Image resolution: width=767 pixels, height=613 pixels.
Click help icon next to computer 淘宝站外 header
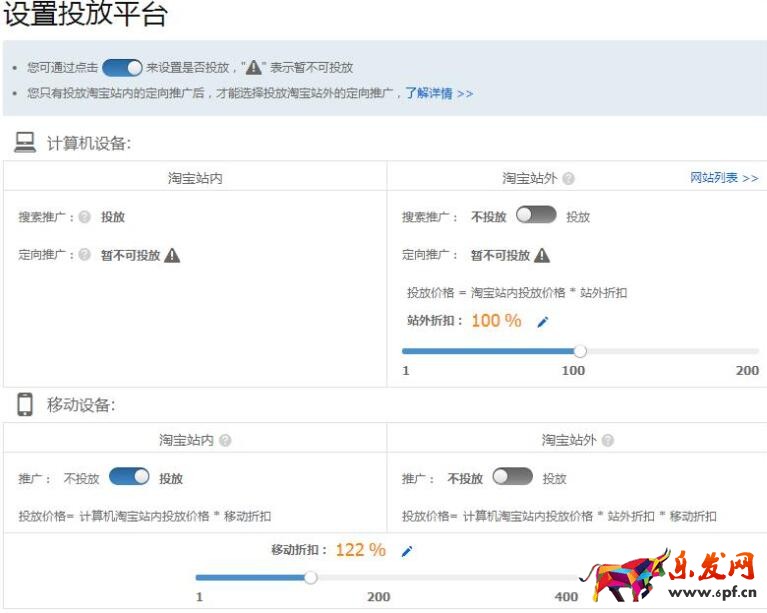[x=568, y=179]
